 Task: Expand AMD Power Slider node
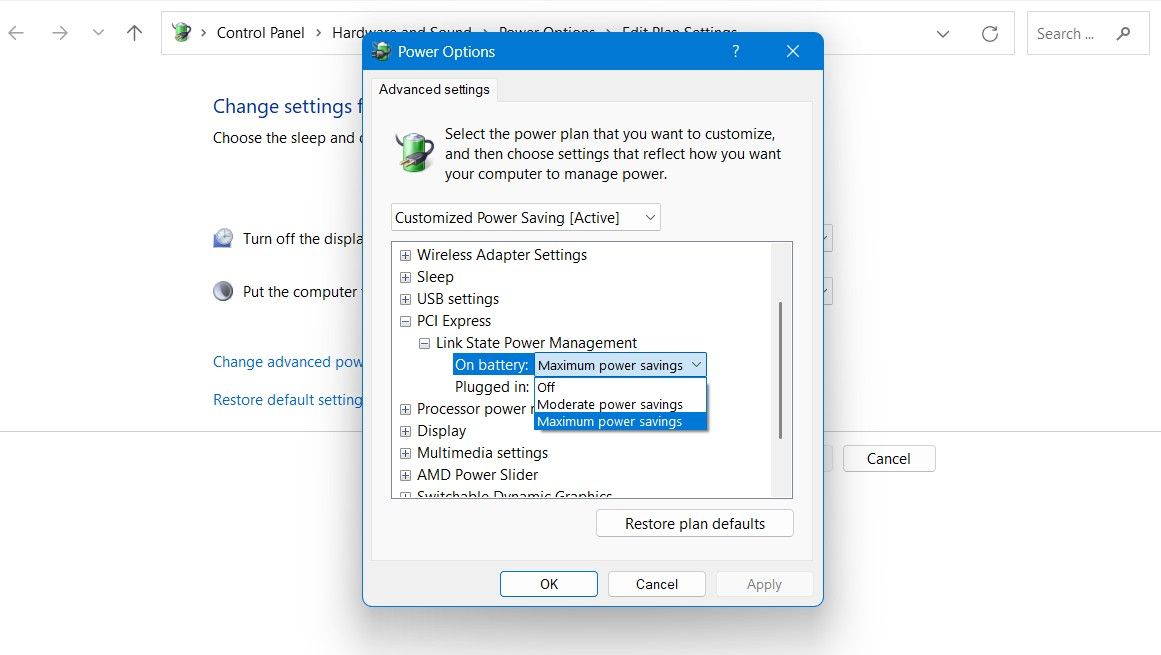(405, 475)
